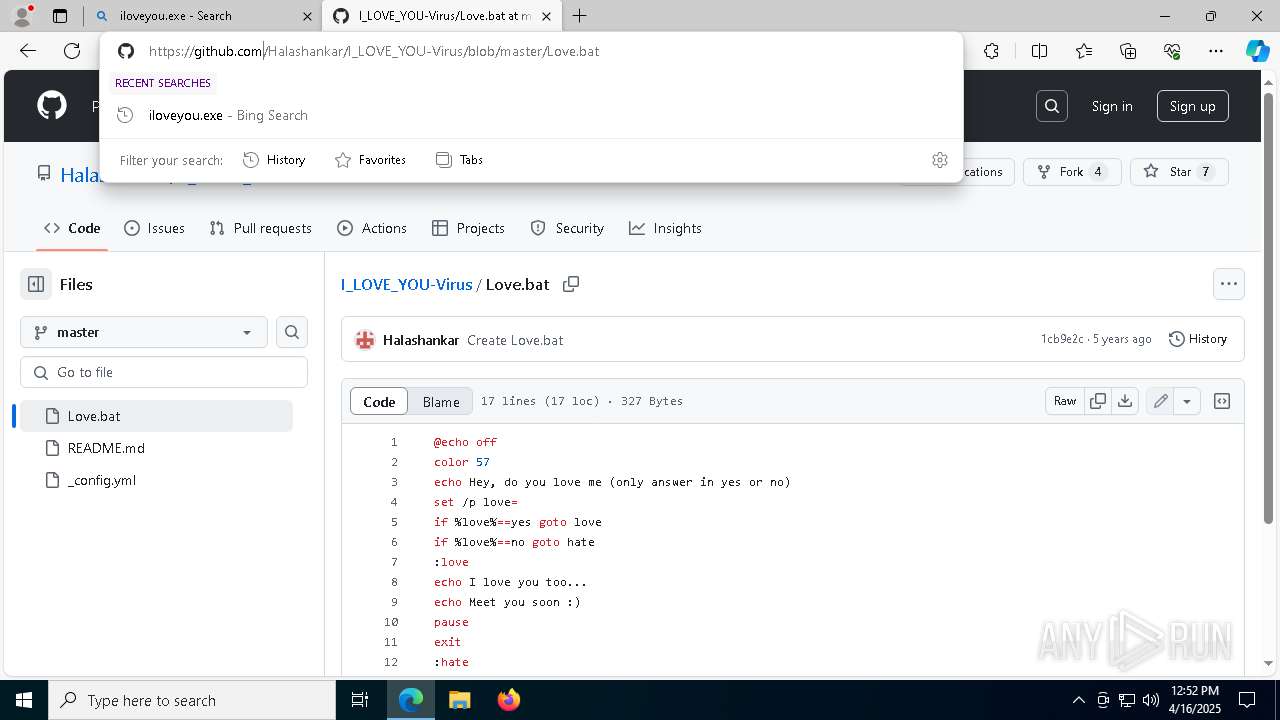Select _config.yml in the file tree
Viewport: 1280px width, 720px height.
pyautogui.click(x=154, y=480)
